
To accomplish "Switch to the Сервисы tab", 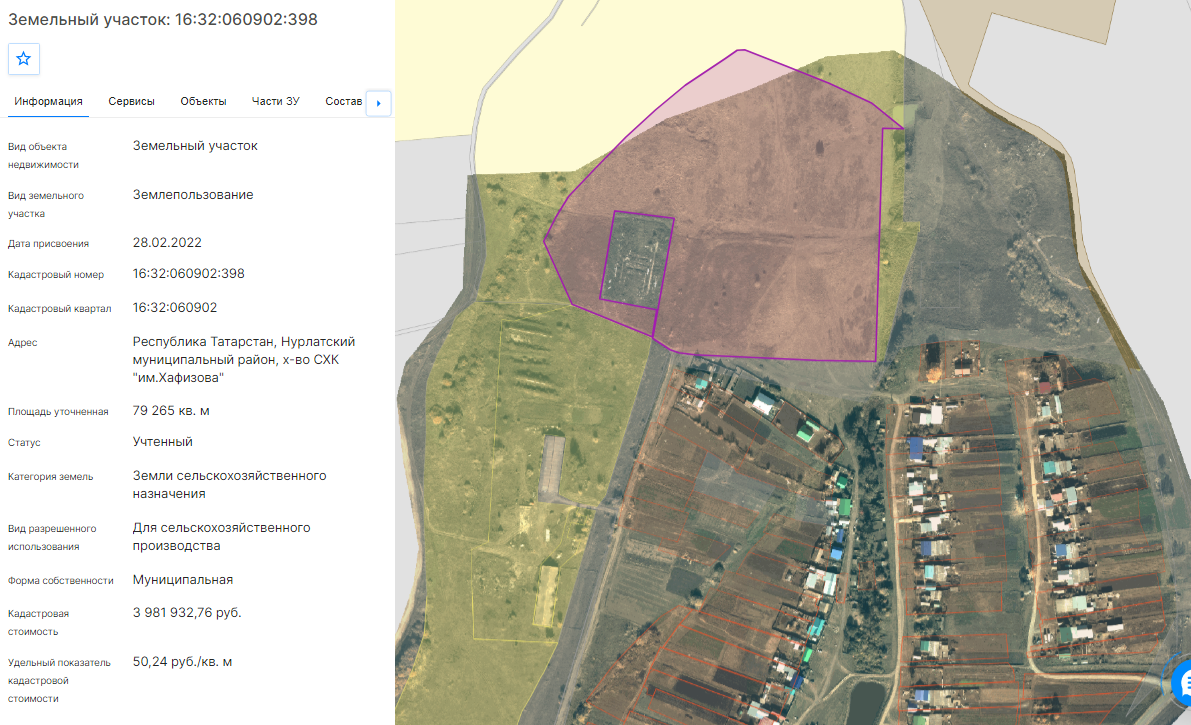I will click(131, 101).
